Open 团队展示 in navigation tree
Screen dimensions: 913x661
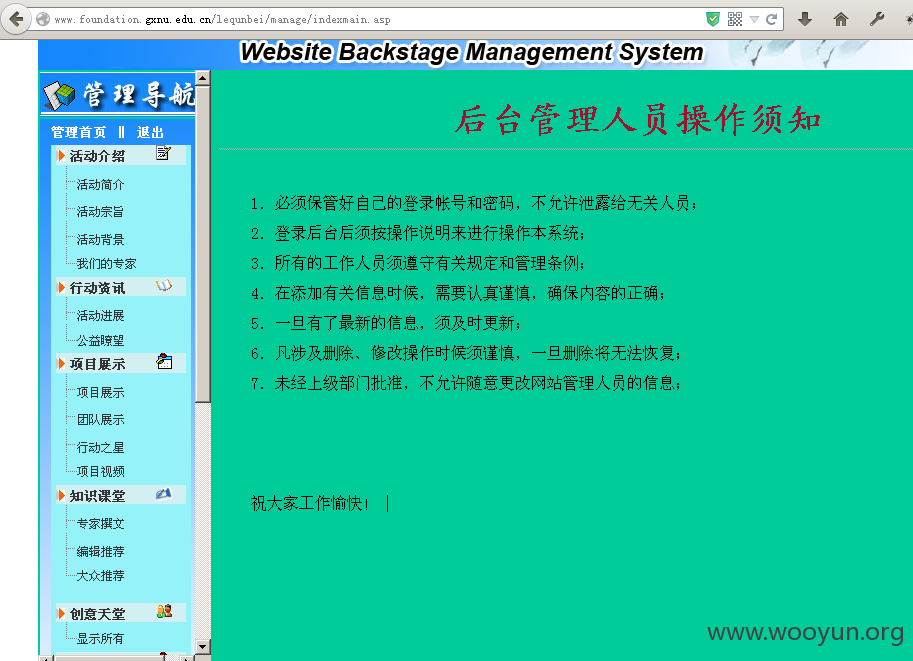[x=100, y=420]
